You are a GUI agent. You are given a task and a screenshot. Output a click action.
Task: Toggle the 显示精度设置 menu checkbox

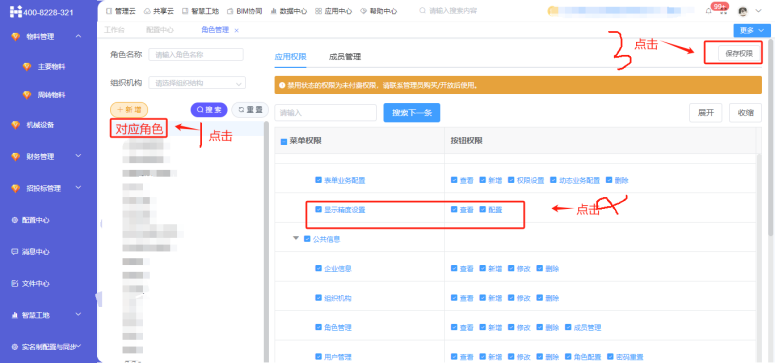tap(318, 209)
